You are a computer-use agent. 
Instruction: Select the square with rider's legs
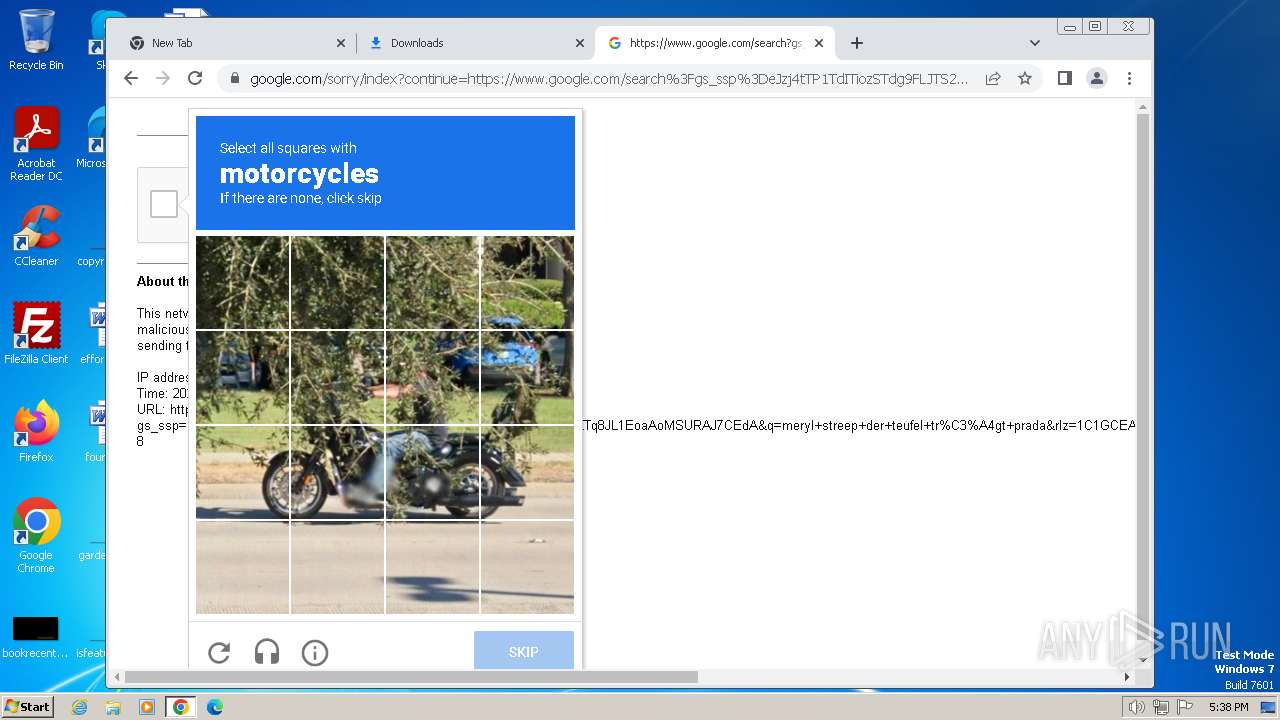coord(433,472)
